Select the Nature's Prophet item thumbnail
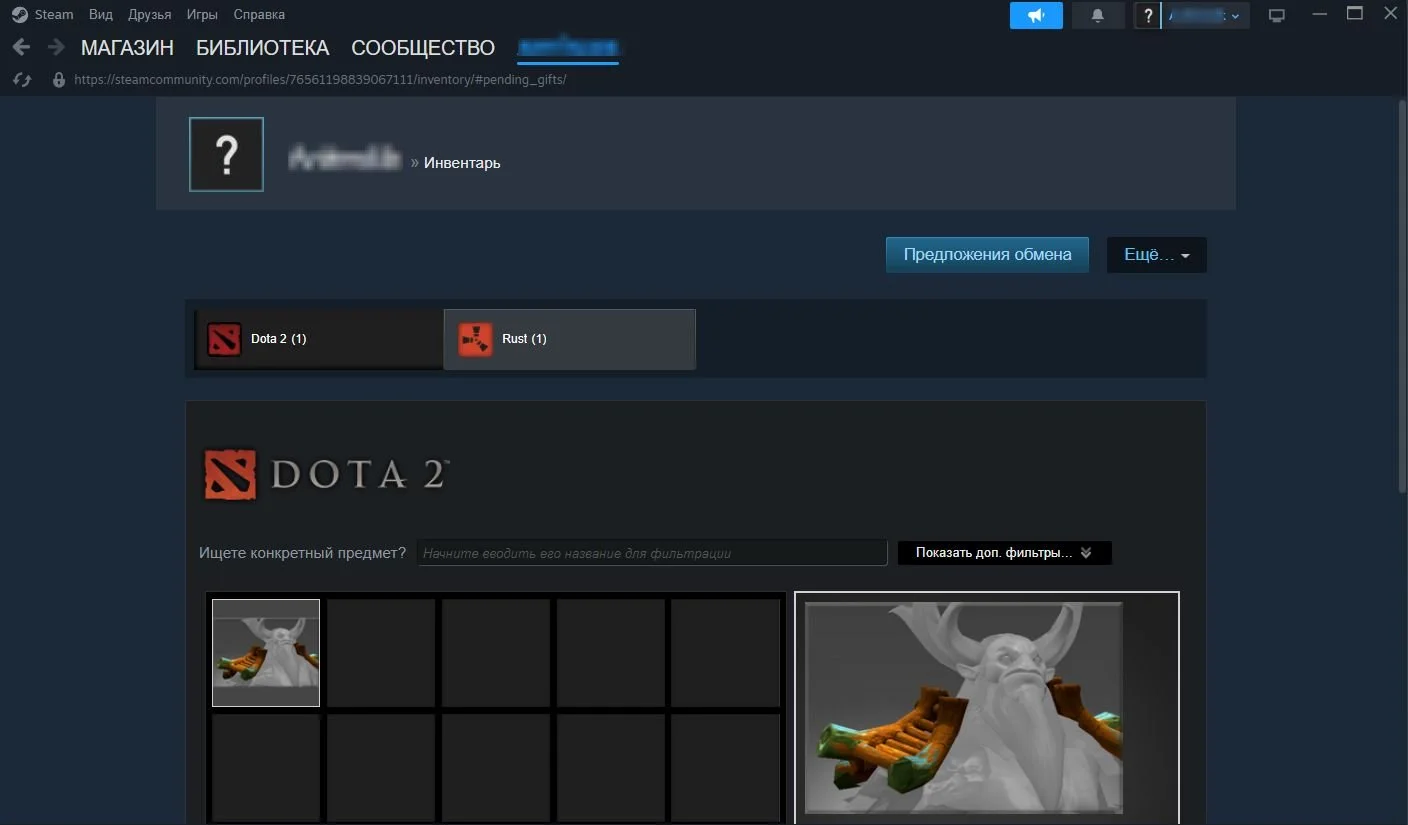The image size is (1408, 825). (x=266, y=653)
